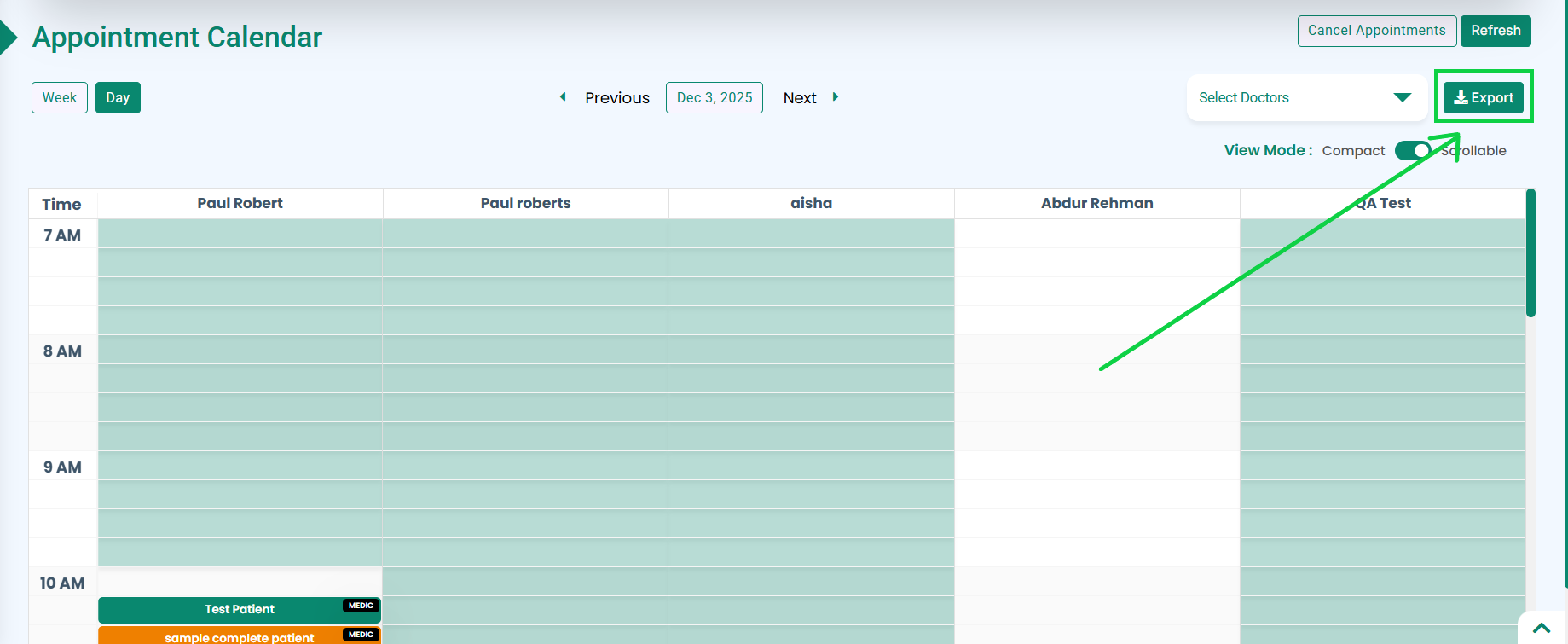
Task: Go to Previous day
Action: coord(616,98)
